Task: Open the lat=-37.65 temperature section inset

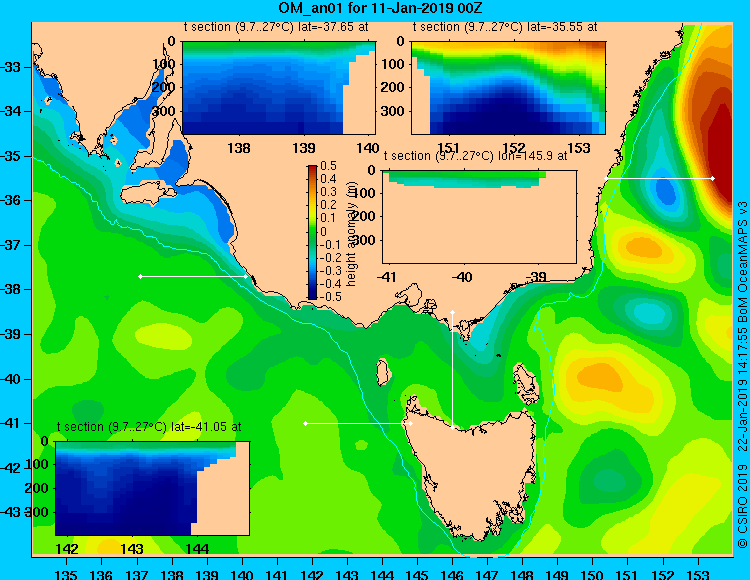Action: 279,88
